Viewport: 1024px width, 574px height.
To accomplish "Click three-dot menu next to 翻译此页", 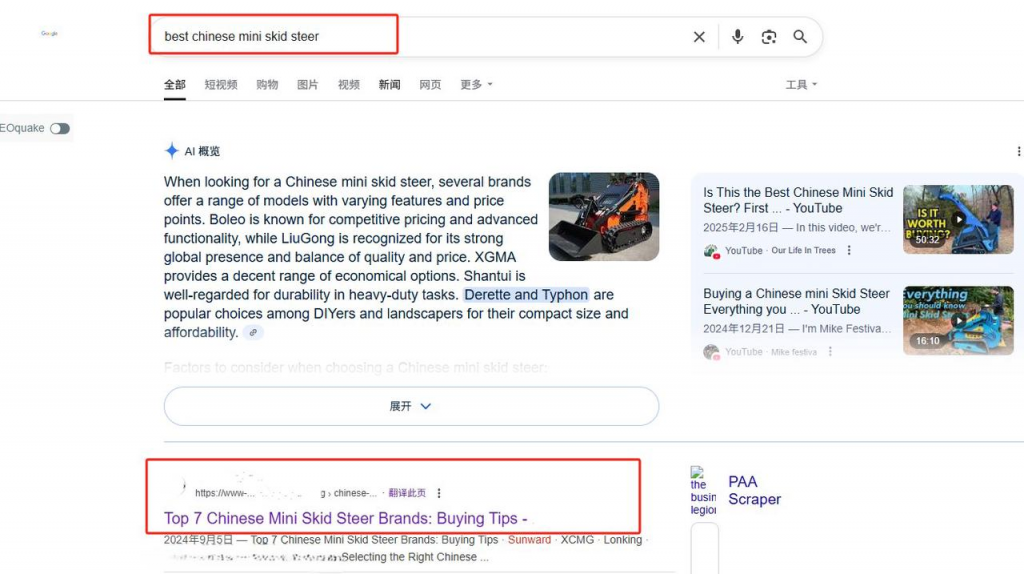I will pos(439,493).
